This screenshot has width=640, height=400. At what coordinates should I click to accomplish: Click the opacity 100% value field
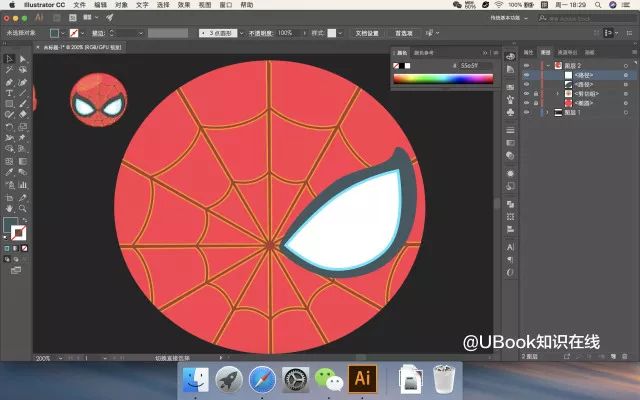tap(289, 33)
